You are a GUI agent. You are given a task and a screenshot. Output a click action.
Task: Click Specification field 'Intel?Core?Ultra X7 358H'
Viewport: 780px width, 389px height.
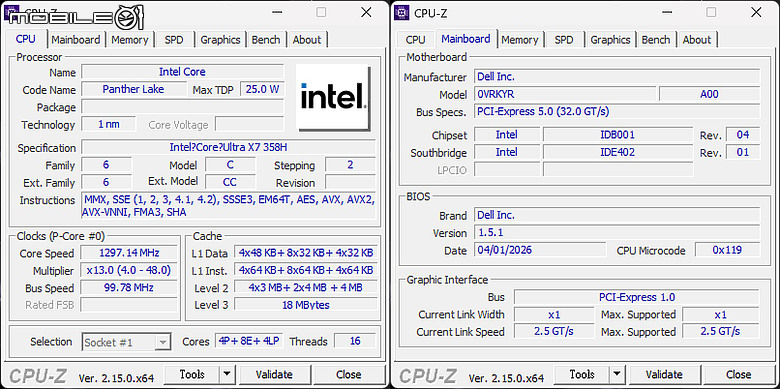click(x=228, y=148)
